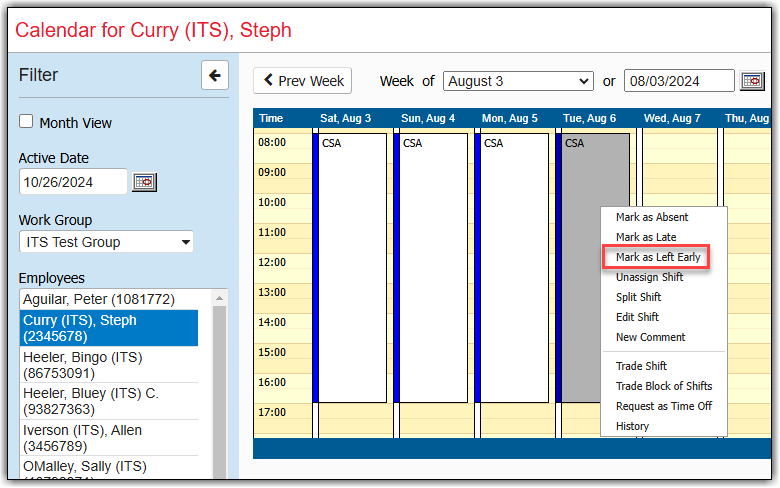Expand the Work Group dropdown
Screen dimensions: 780x488
tap(106, 242)
